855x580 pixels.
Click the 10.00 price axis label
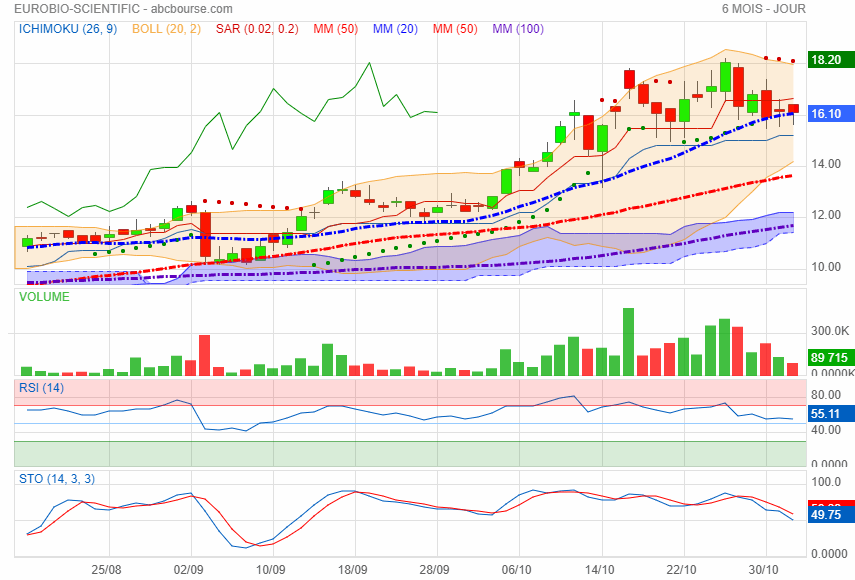[x=826, y=267]
